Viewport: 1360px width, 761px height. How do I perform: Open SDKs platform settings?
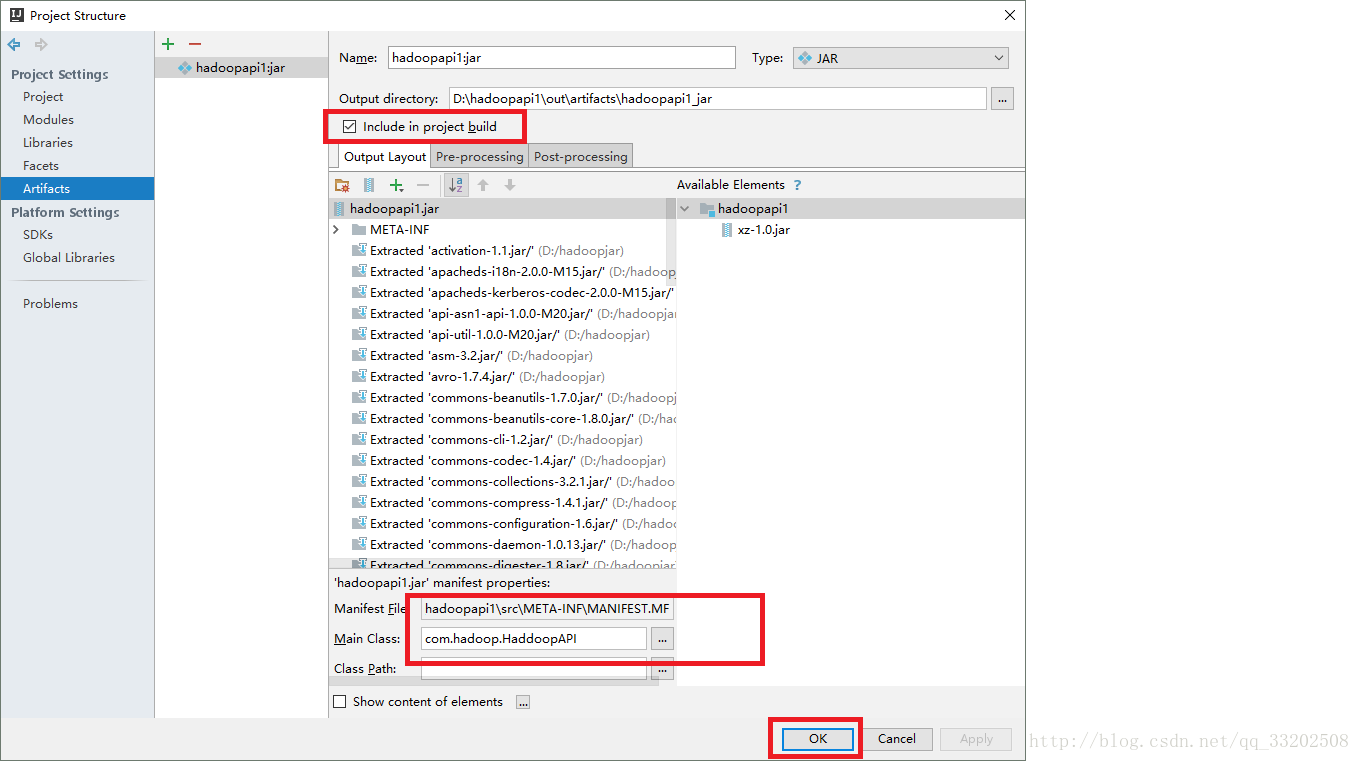(x=38, y=235)
